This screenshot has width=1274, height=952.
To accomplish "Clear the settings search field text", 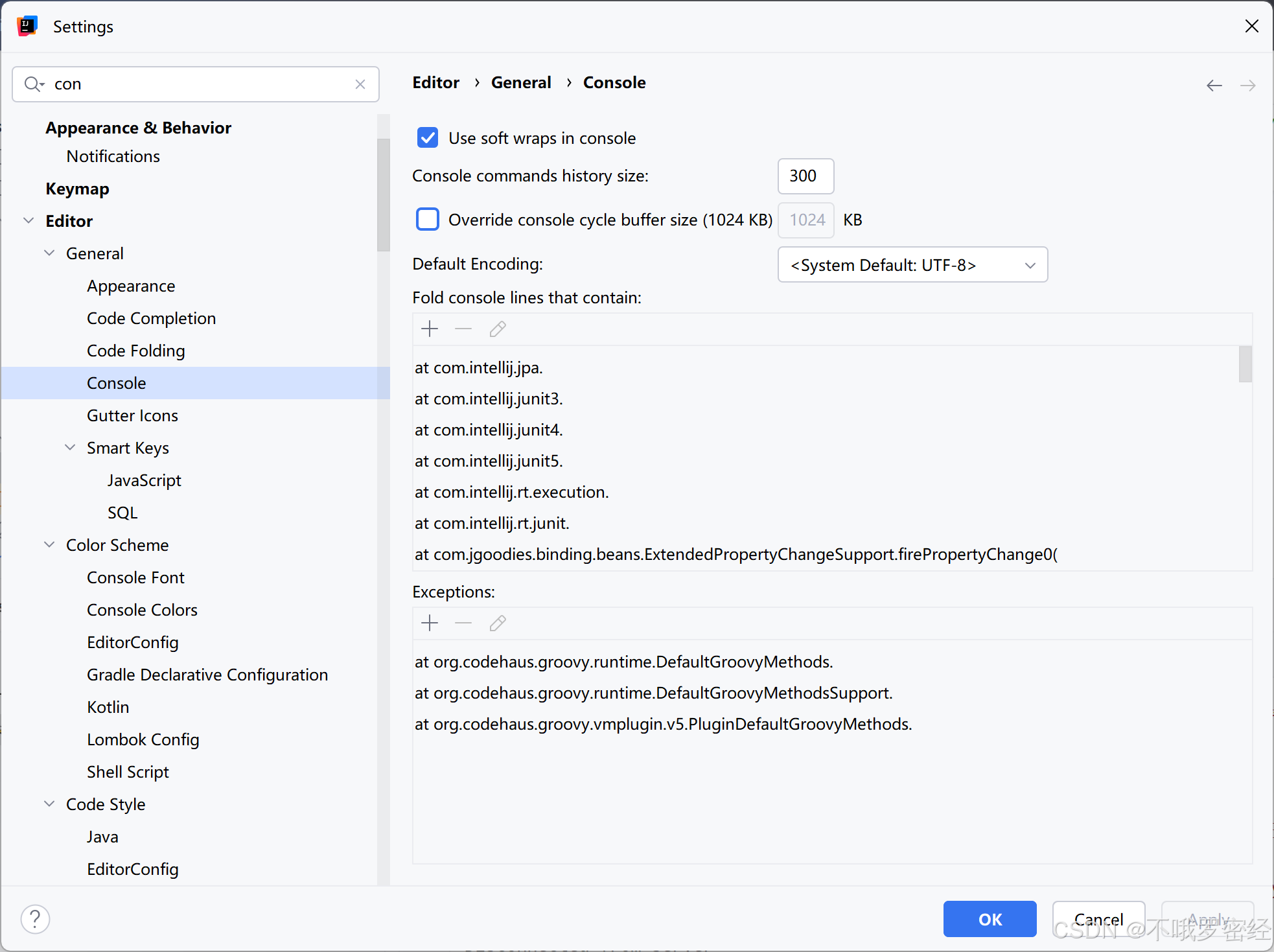I will pos(360,84).
